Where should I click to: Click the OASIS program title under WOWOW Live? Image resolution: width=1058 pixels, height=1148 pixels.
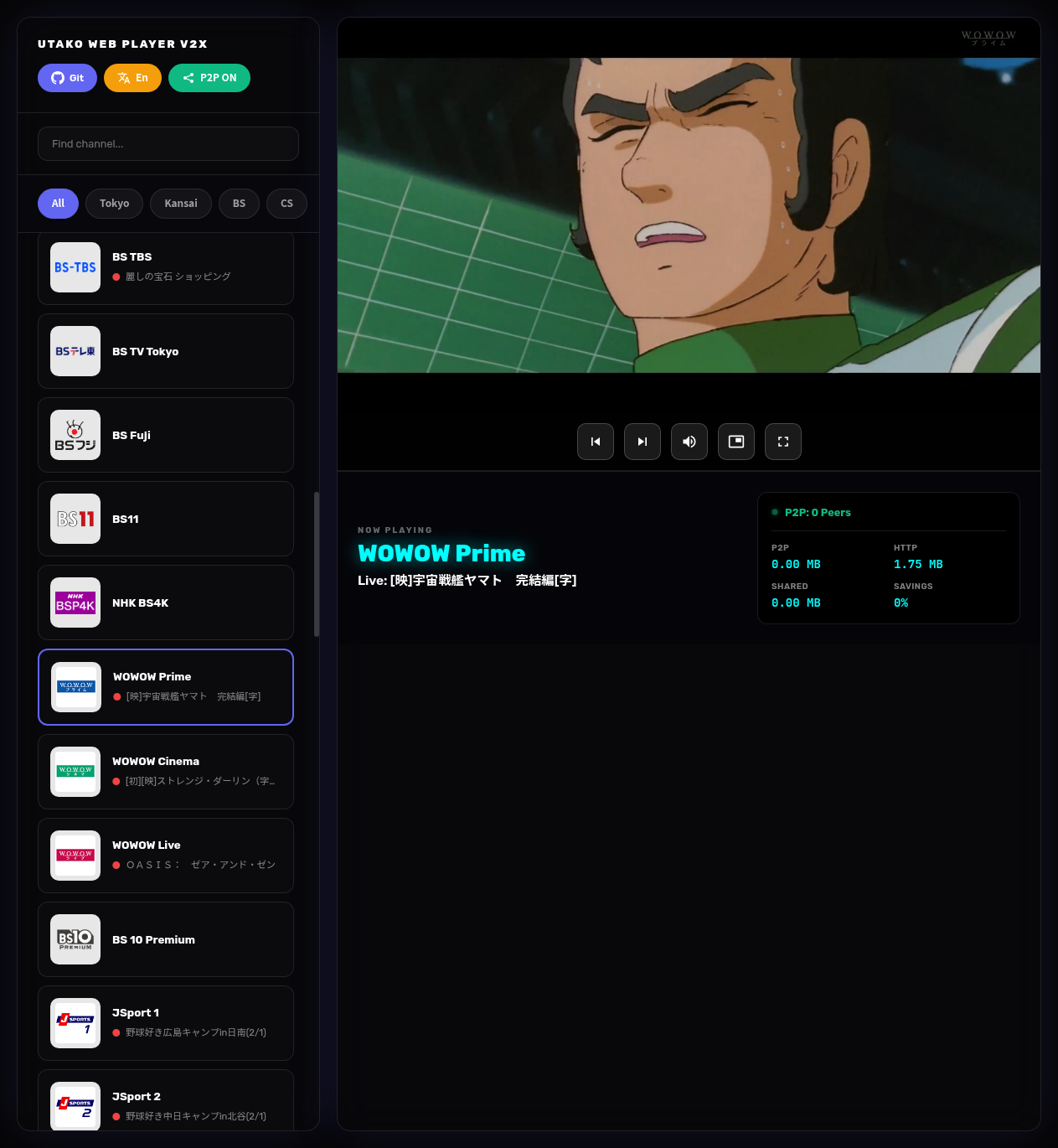coord(201,865)
